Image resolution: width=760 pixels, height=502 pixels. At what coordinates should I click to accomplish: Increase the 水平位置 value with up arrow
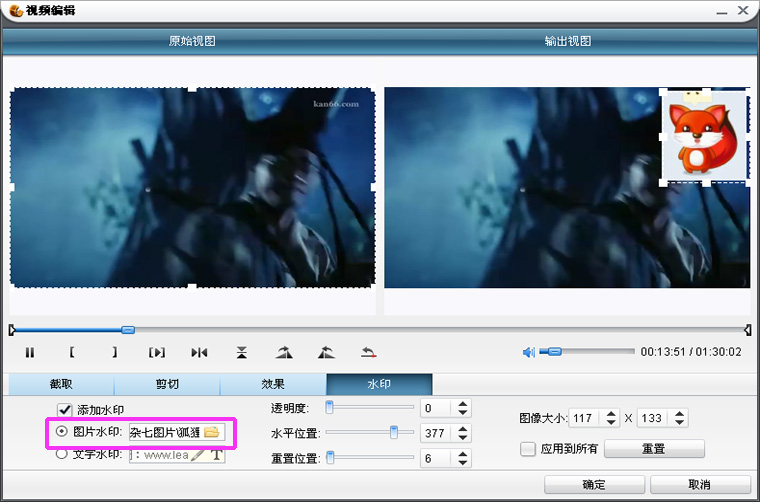(462, 429)
